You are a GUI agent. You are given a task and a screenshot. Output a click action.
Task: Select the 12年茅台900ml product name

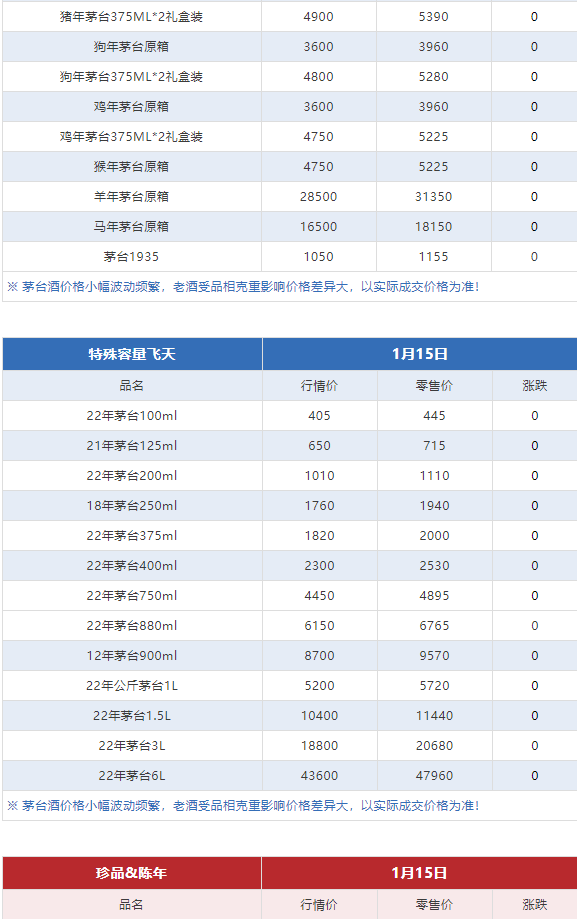coord(132,656)
